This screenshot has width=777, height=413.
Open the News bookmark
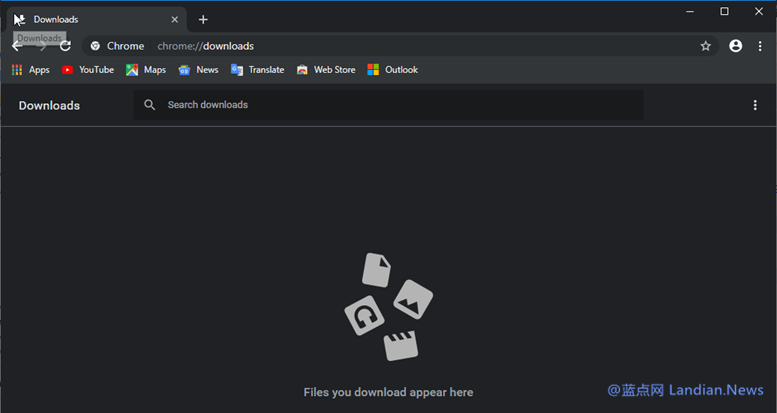(198, 70)
